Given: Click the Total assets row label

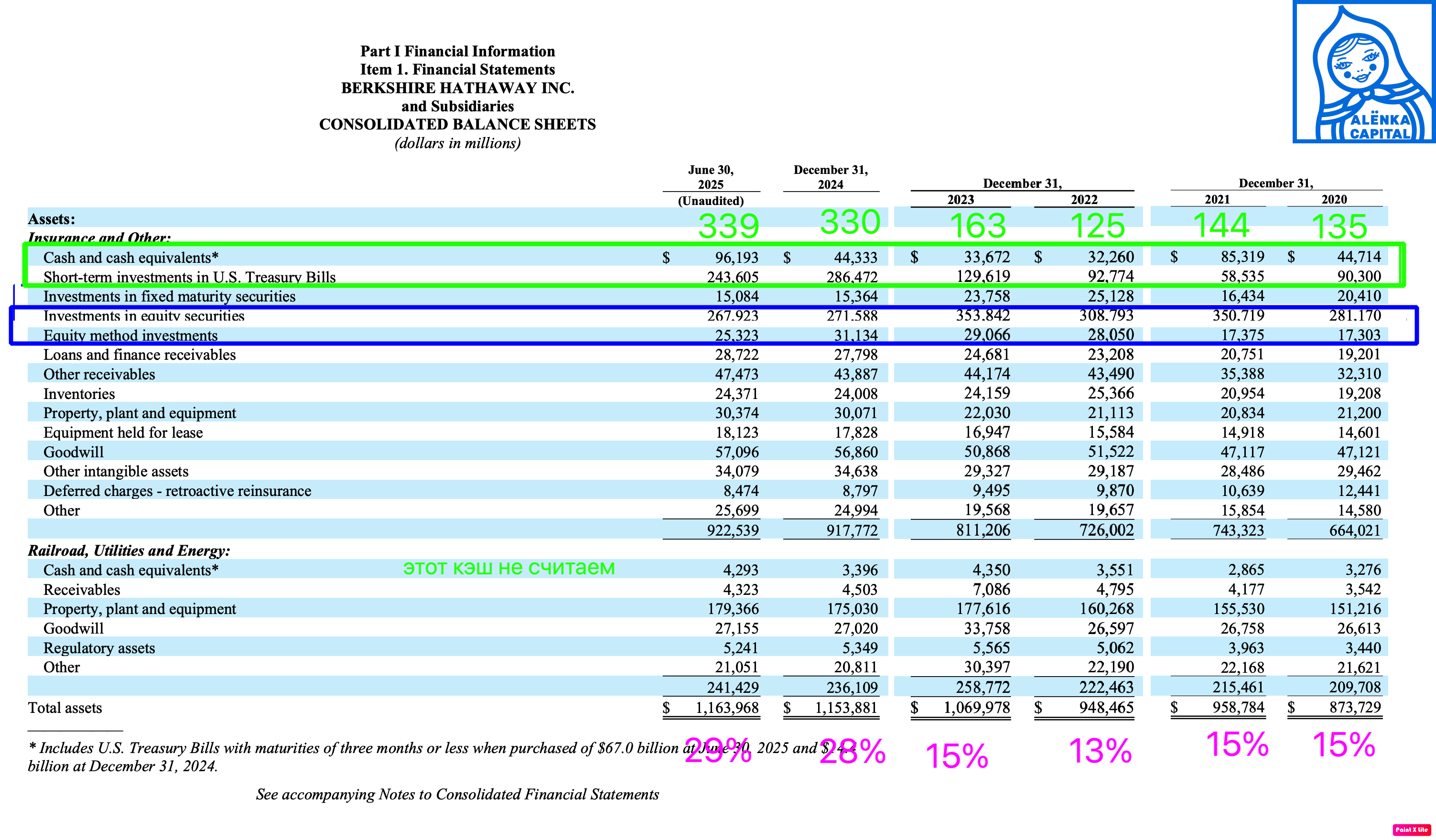Looking at the screenshot, I should 65,708.
